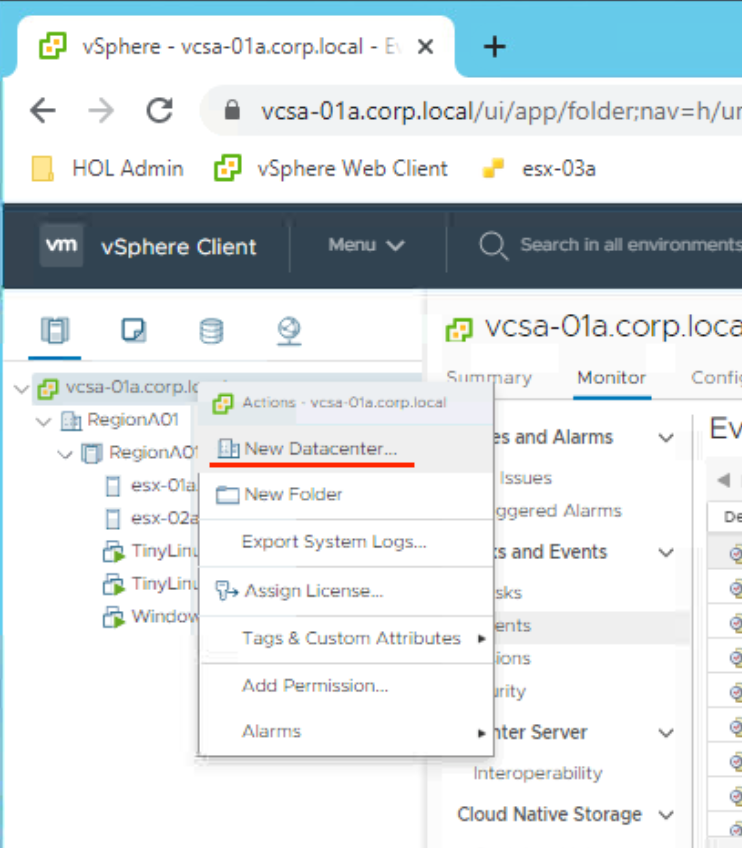The image size is (742, 848).
Task: Open the Menu dropdown in vSphere Client
Action: (x=366, y=245)
